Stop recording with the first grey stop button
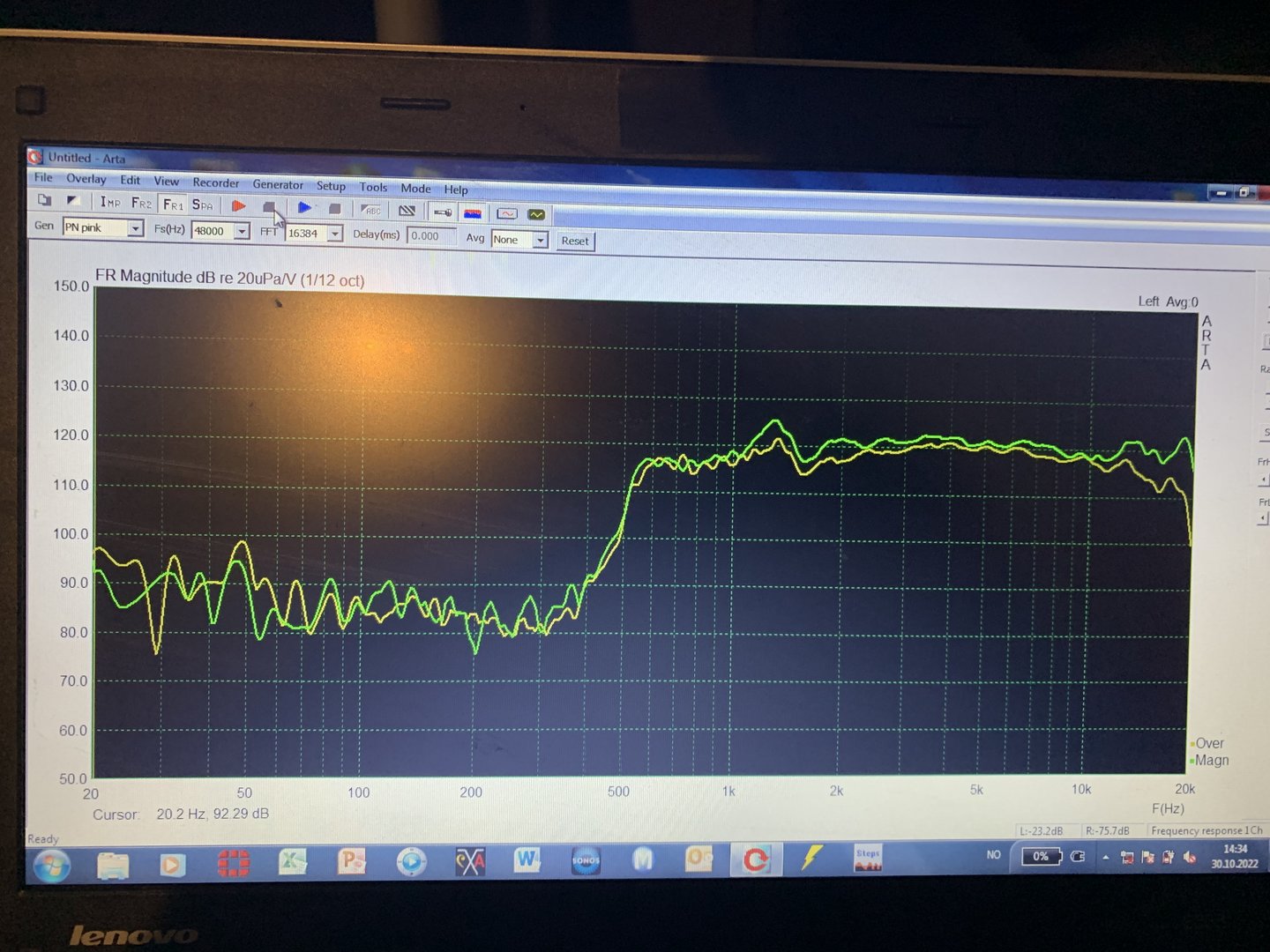 (269, 206)
